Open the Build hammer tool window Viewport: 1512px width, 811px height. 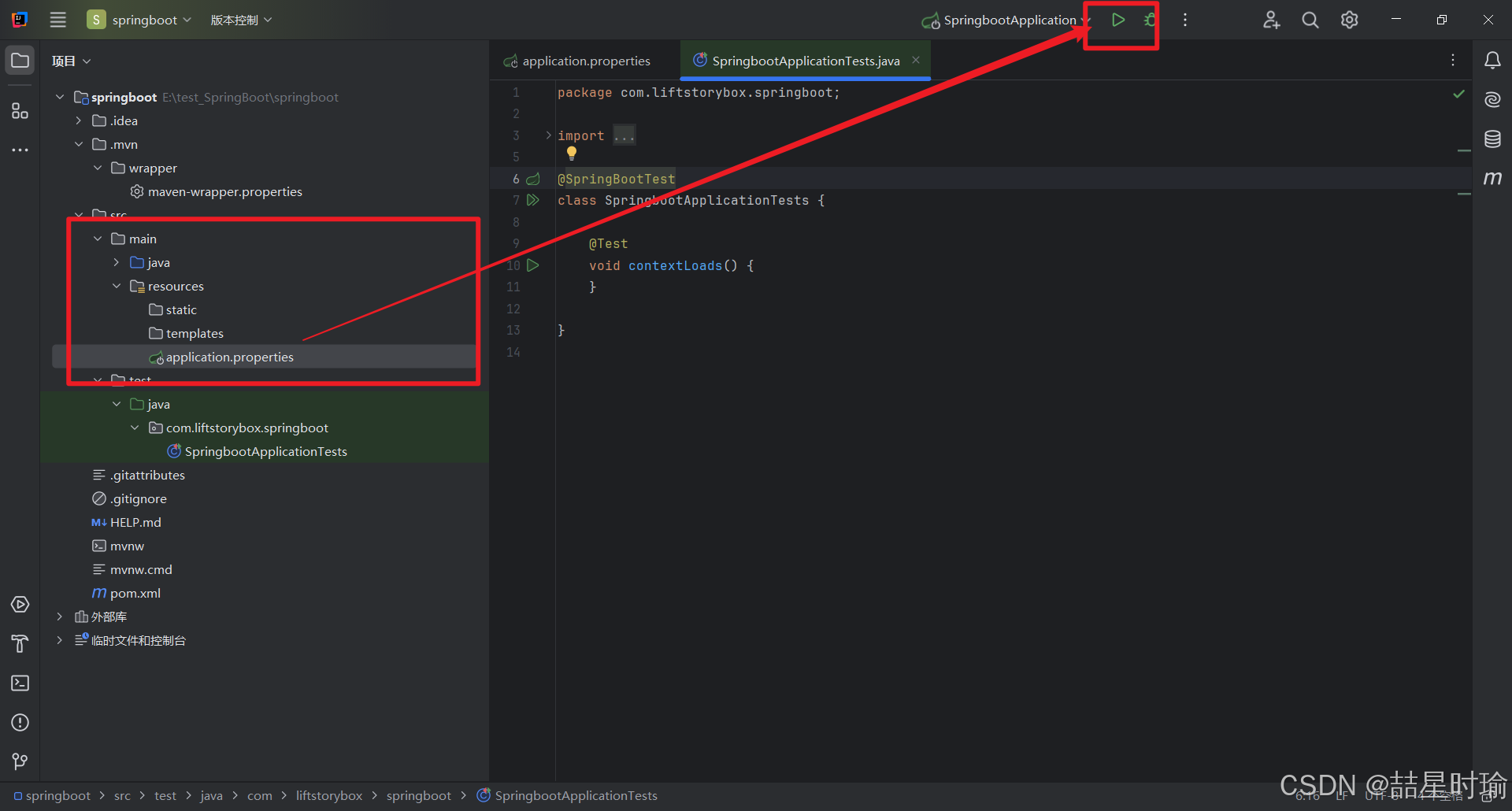pos(20,644)
